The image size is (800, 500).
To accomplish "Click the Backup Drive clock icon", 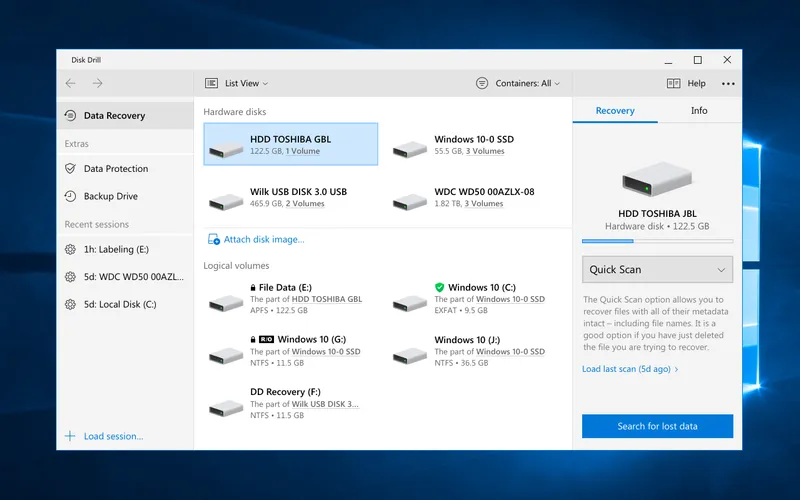I will click(x=70, y=196).
